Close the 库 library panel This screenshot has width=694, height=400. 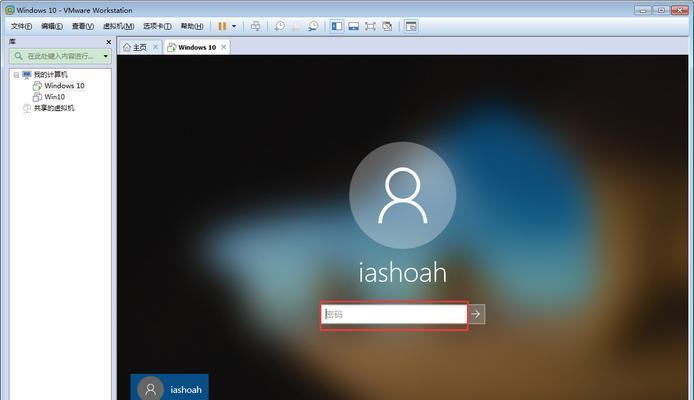pyautogui.click(x=108, y=42)
